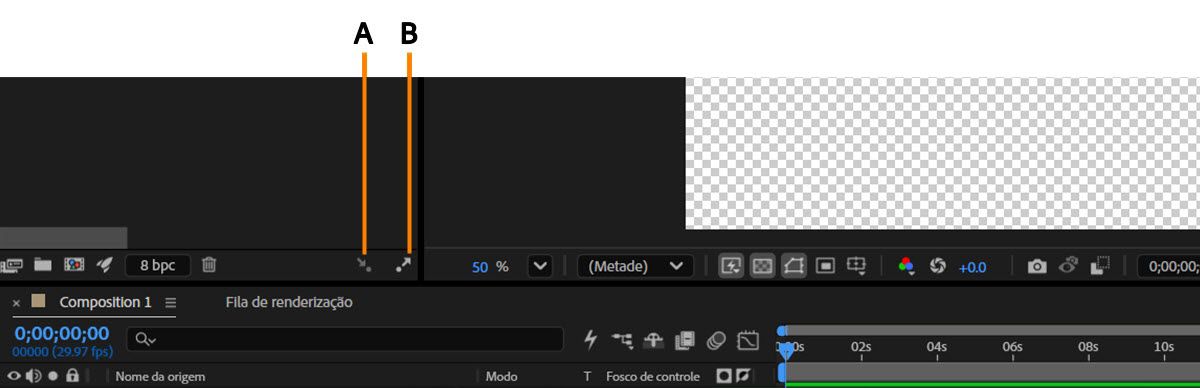Enable Motion Blur for the composition

[715, 341]
